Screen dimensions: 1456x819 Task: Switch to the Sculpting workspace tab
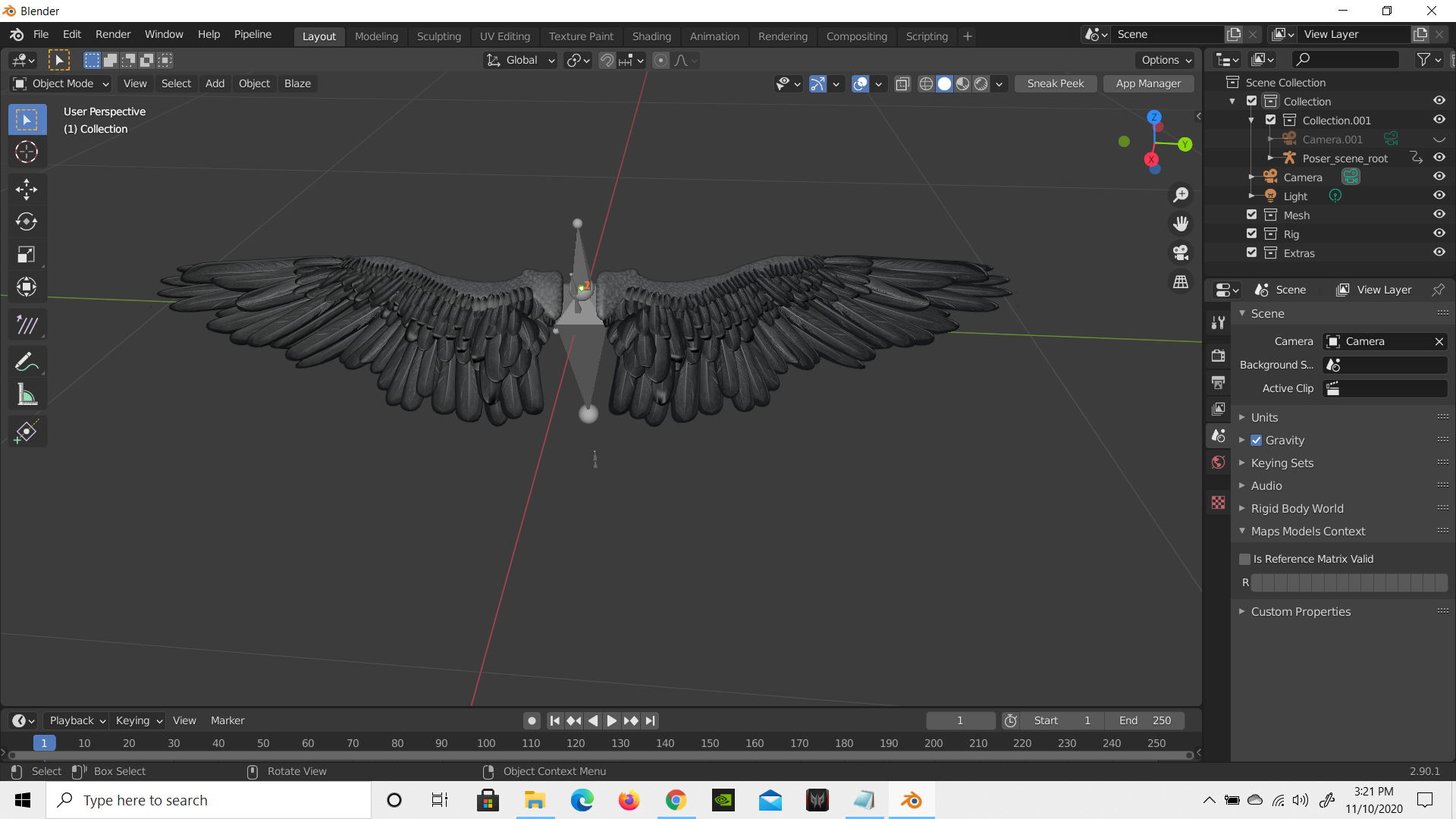(x=438, y=36)
